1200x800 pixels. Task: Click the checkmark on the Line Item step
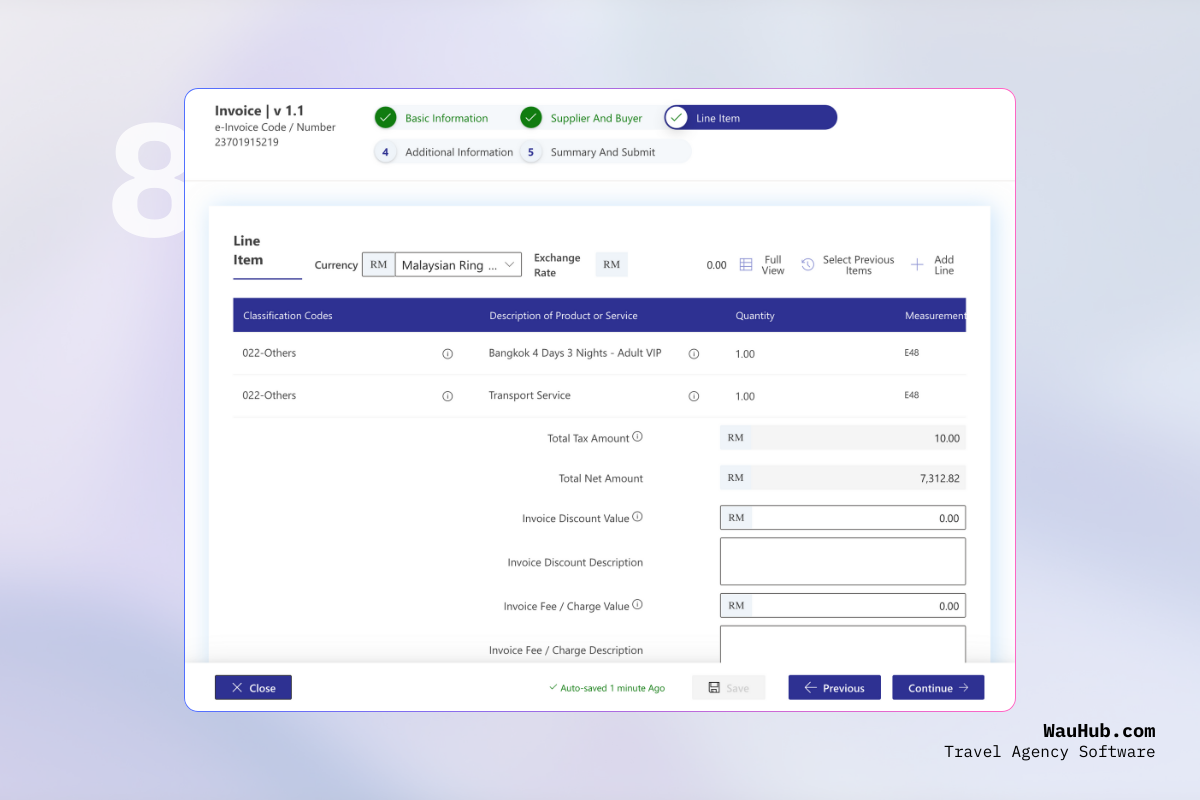coord(677,117)
